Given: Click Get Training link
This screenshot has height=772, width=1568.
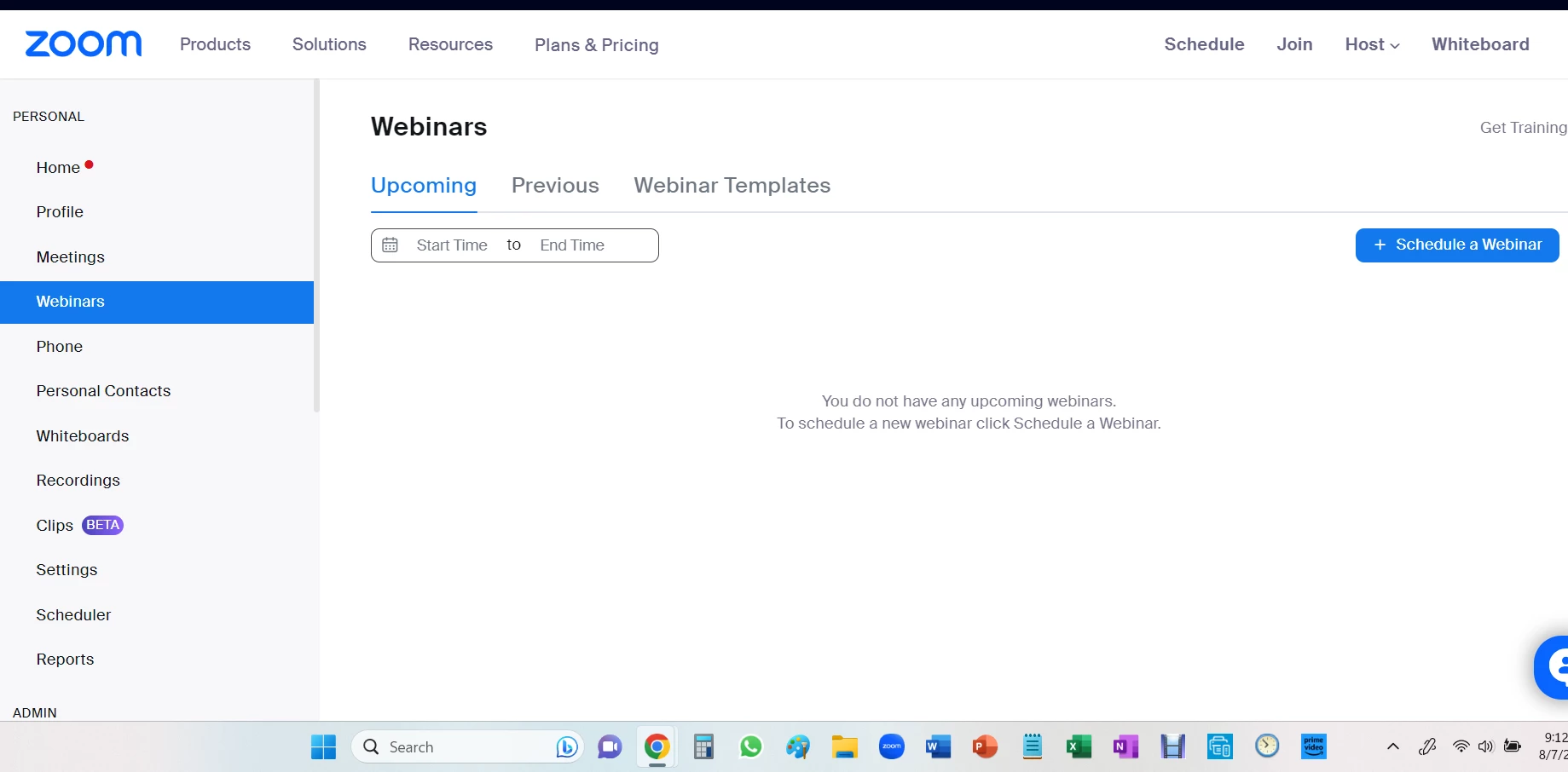Looking at the screenshot, I should coord(1523,128).
